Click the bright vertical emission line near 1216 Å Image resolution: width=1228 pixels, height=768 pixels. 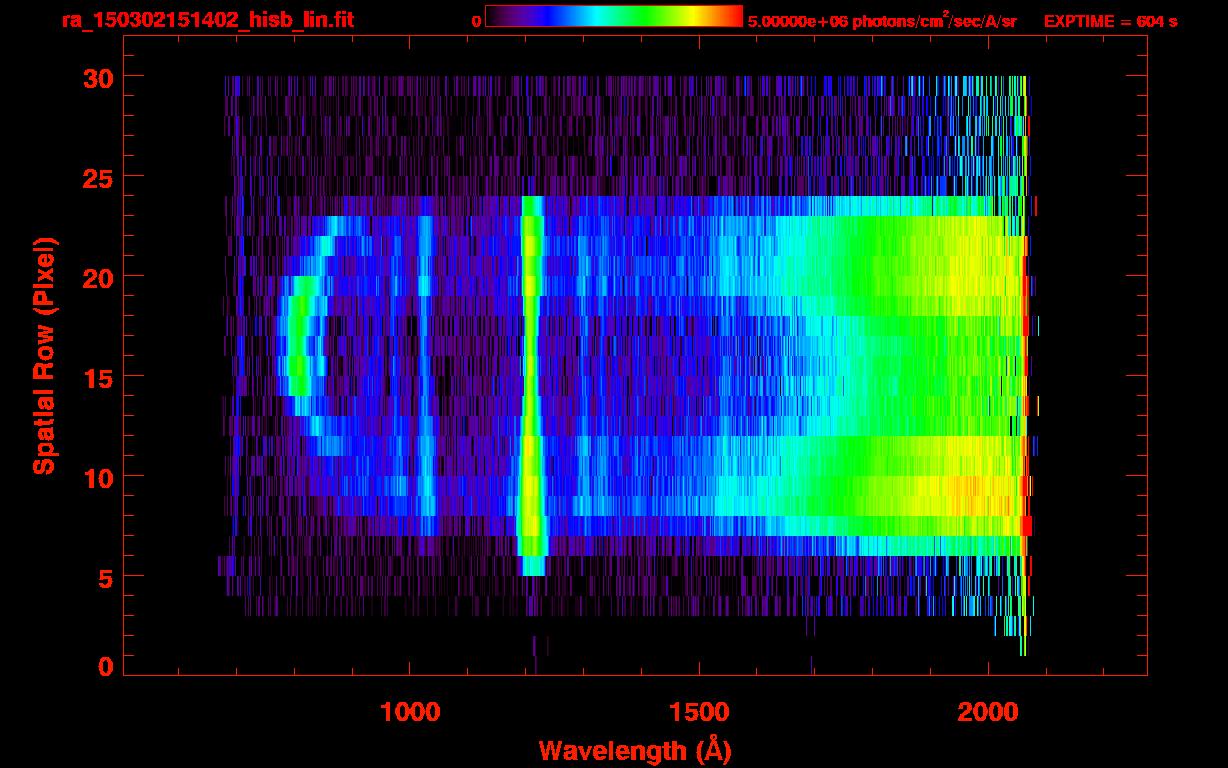(x=533, y=385)
